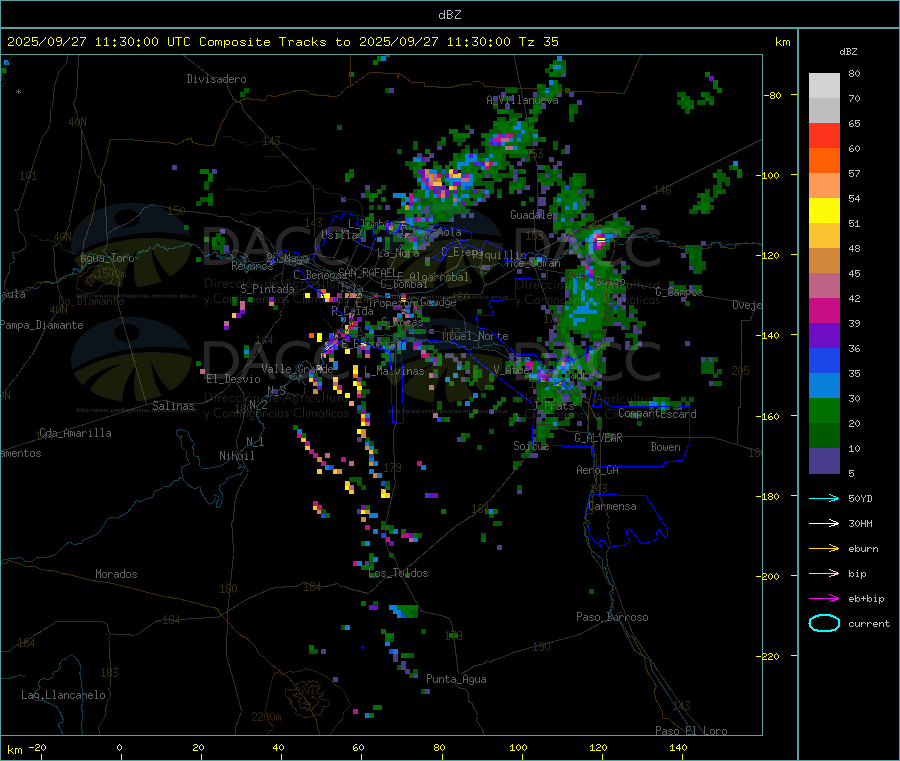Click the -80 km tick on right axis
The image size is (900, 761).
(x=772, y=95)
